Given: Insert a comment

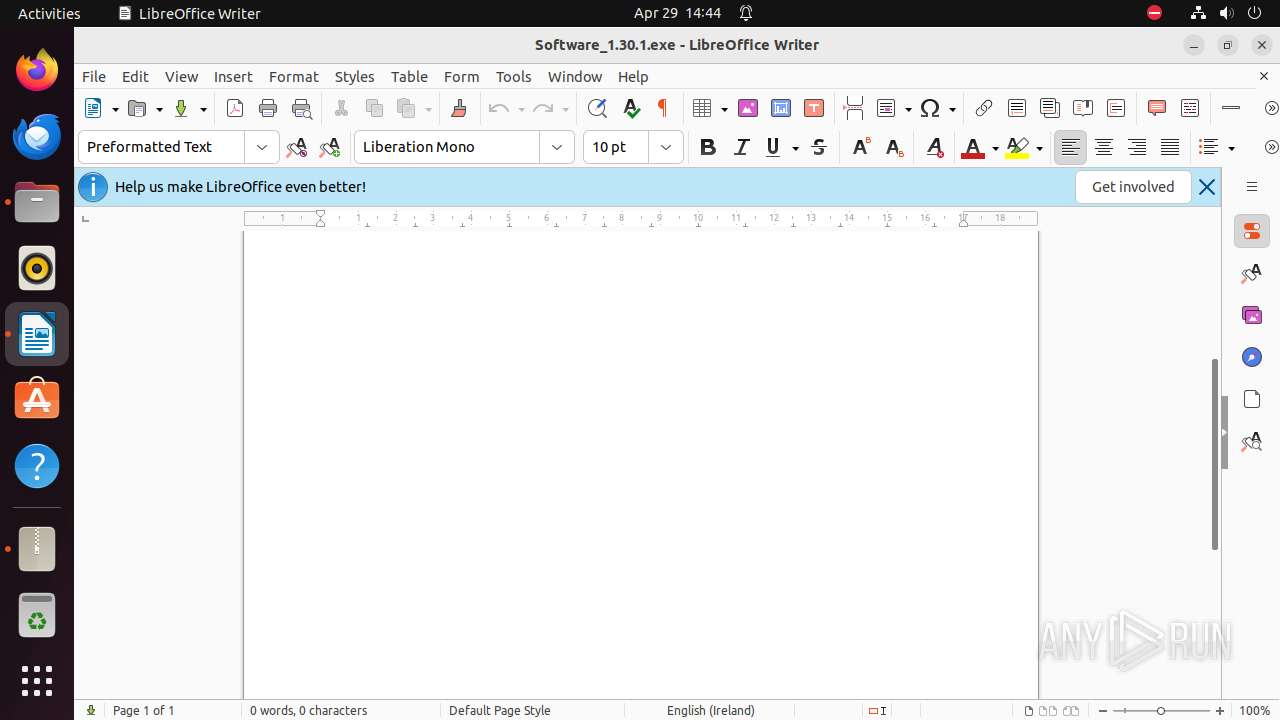Looking at the screenshot, I should pos(1157,109).
